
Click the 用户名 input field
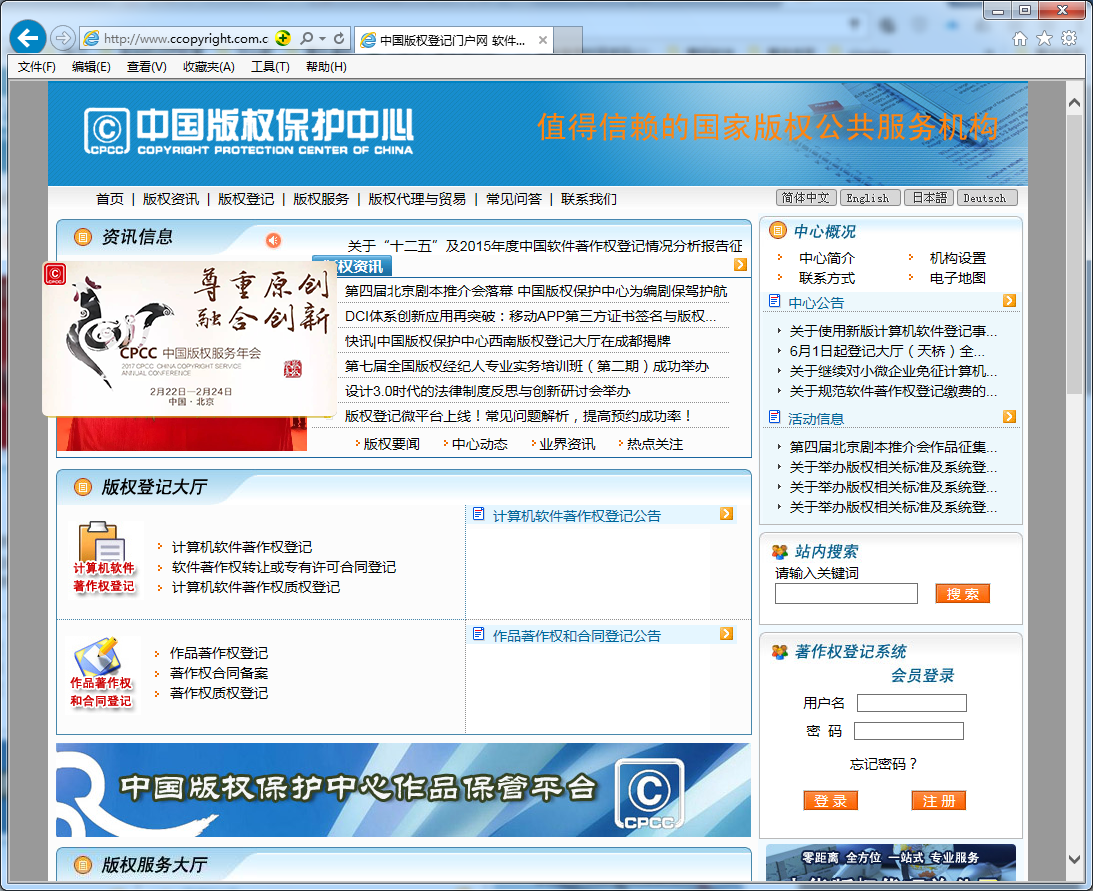(x=912, y=703)
